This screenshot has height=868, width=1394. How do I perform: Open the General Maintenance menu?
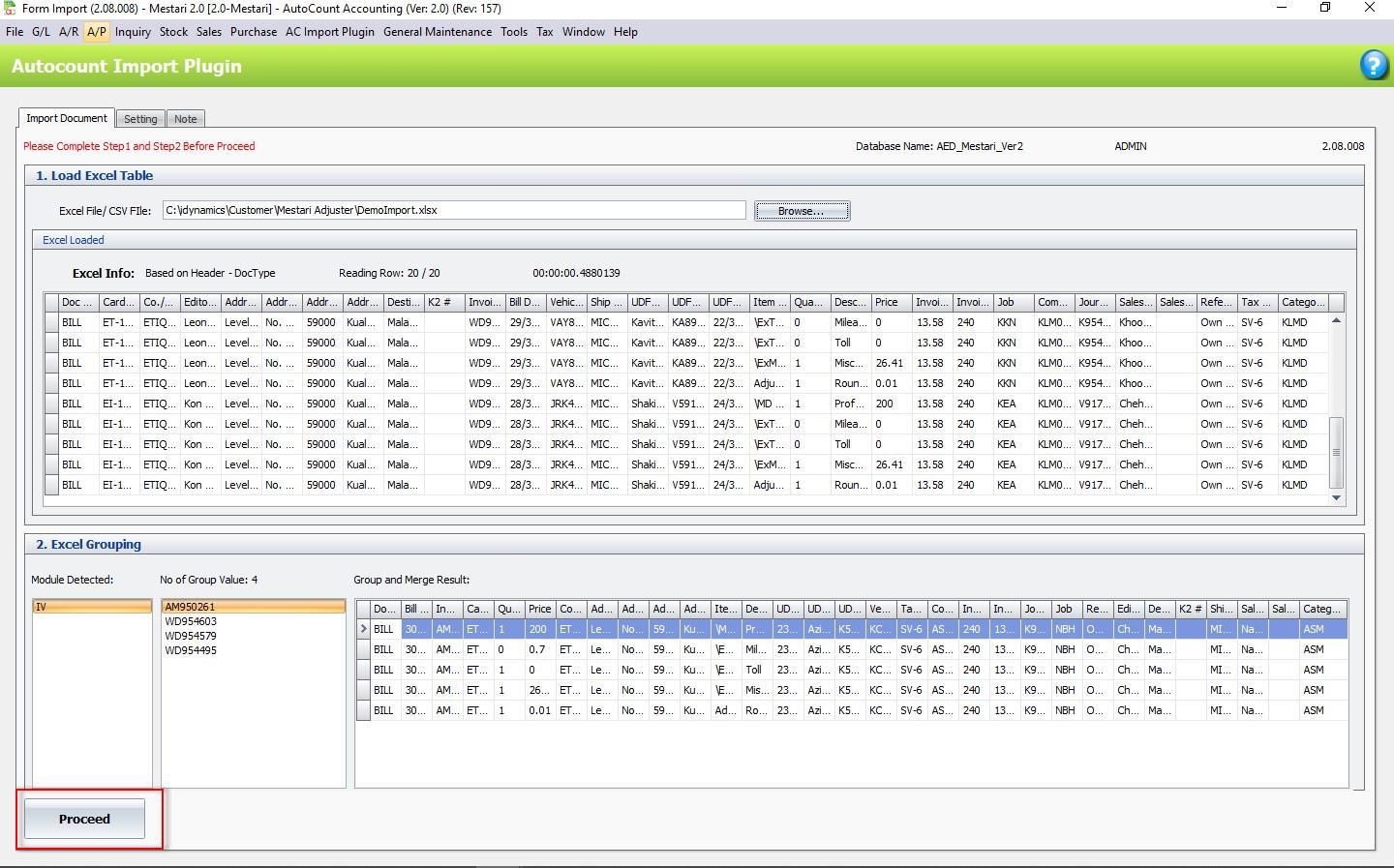click(x=438, y=31)
